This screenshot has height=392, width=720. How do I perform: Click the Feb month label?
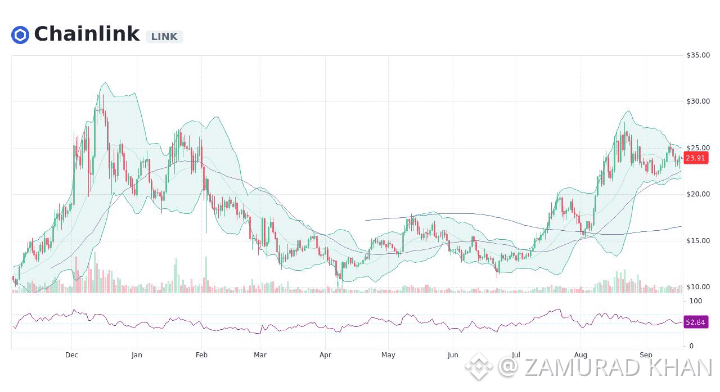click(201, 355)
